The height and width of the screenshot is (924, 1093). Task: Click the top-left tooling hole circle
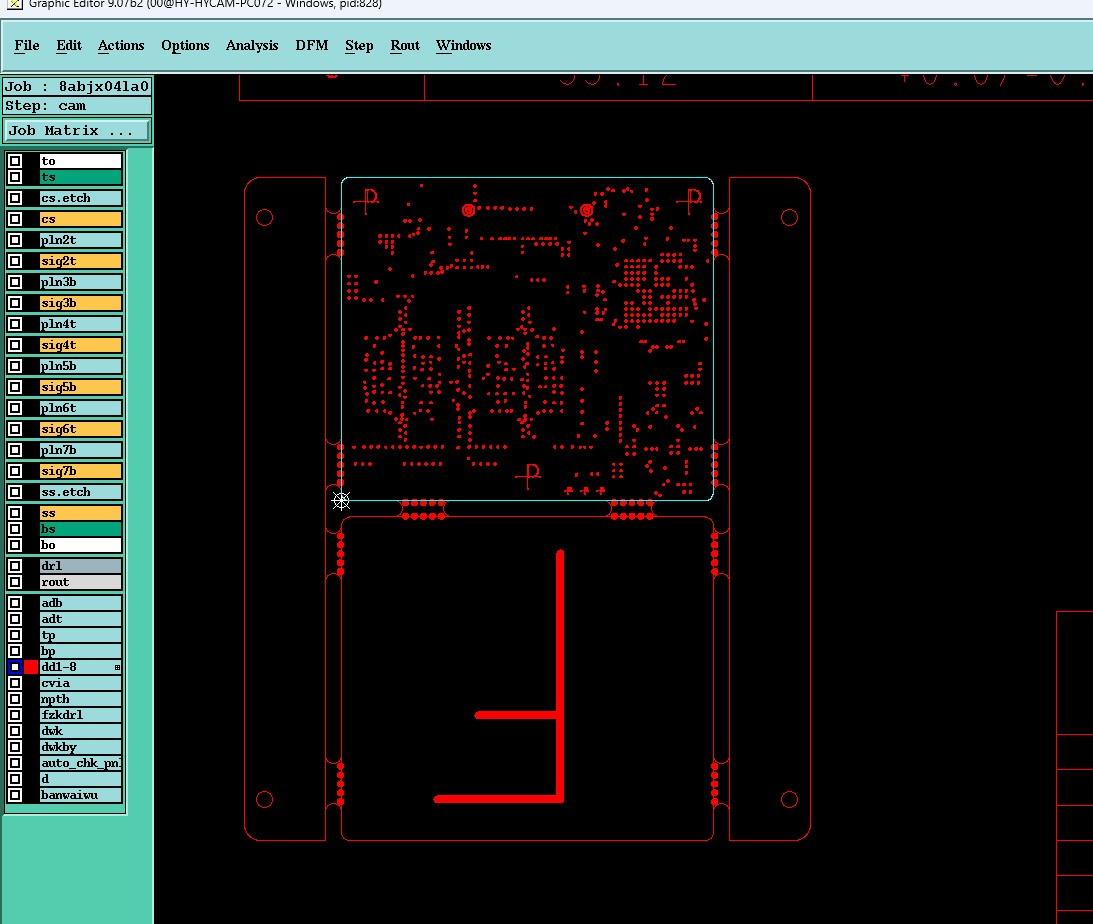(264, 217)
